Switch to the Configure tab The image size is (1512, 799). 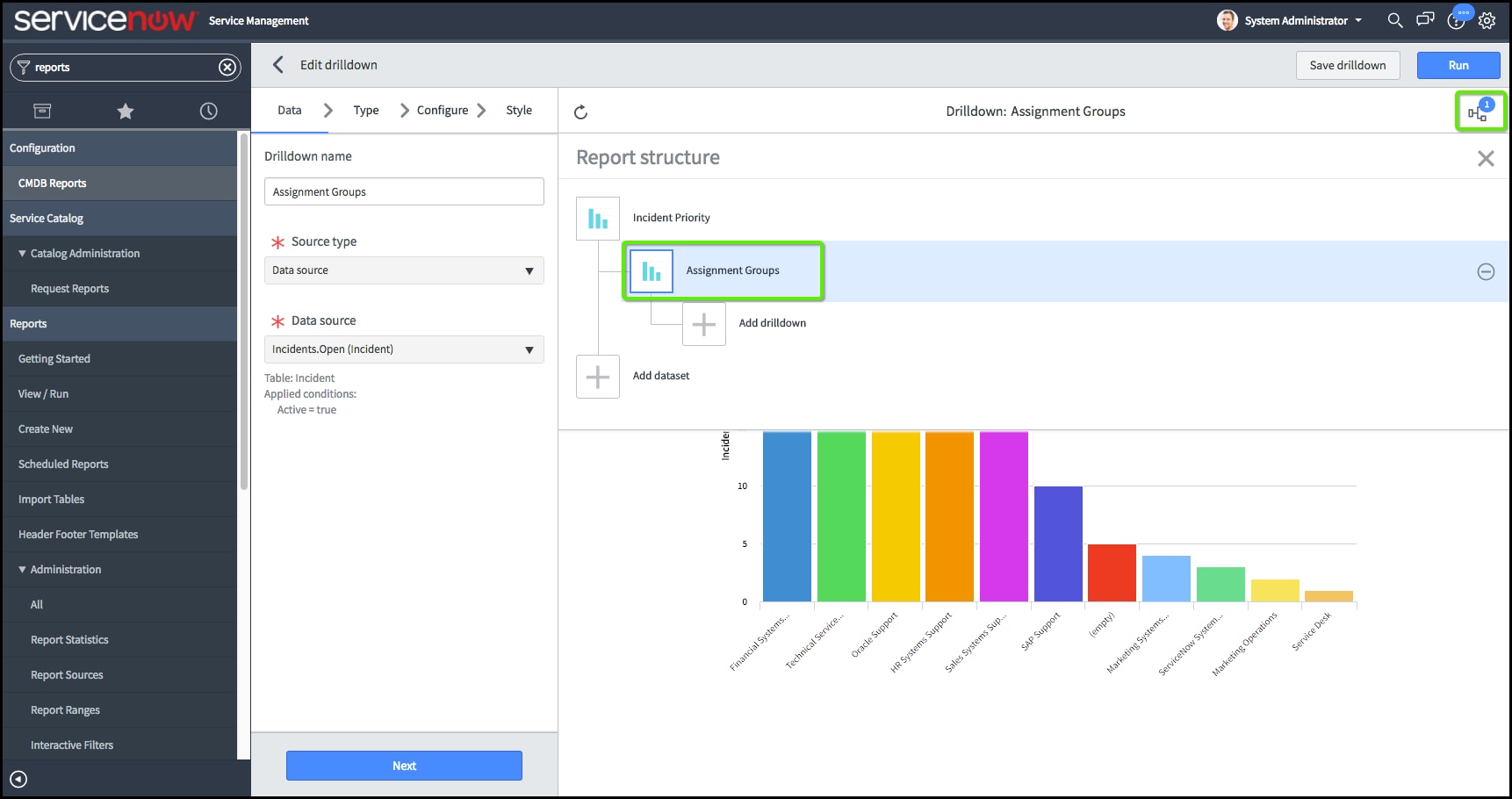pyautogui.click(x=442, y=111)
